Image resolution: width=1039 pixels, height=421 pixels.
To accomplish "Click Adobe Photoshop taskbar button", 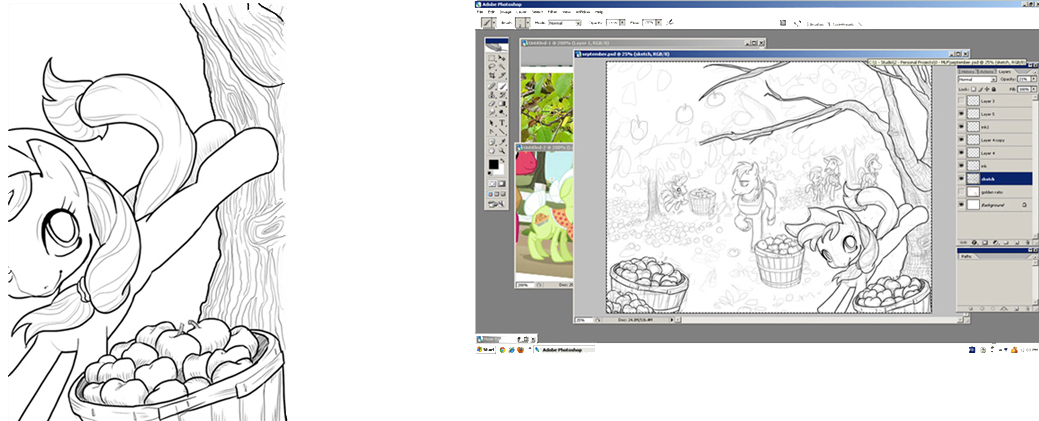I will click(564, 350).
